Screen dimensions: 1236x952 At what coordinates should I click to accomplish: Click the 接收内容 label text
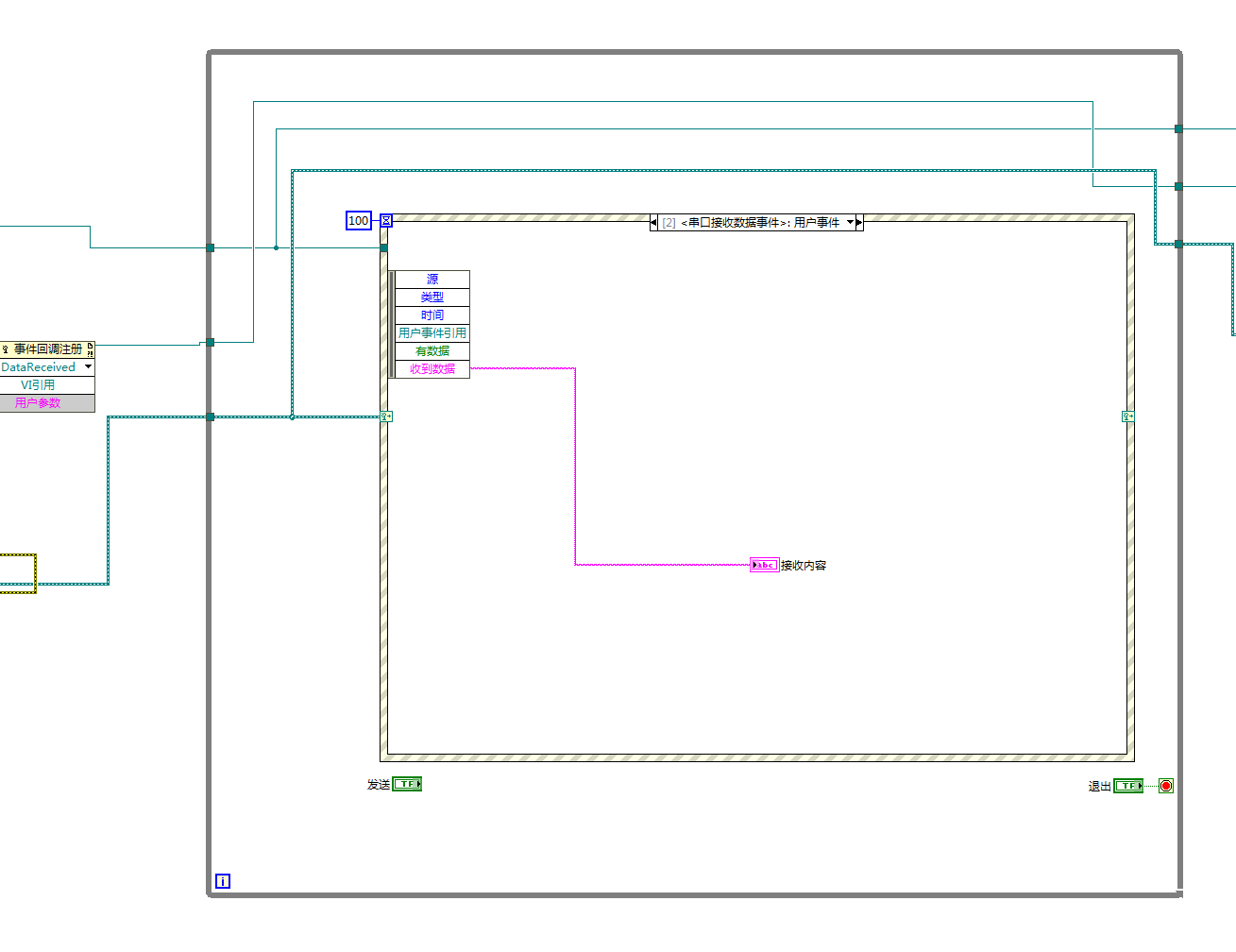coord(804,566)
